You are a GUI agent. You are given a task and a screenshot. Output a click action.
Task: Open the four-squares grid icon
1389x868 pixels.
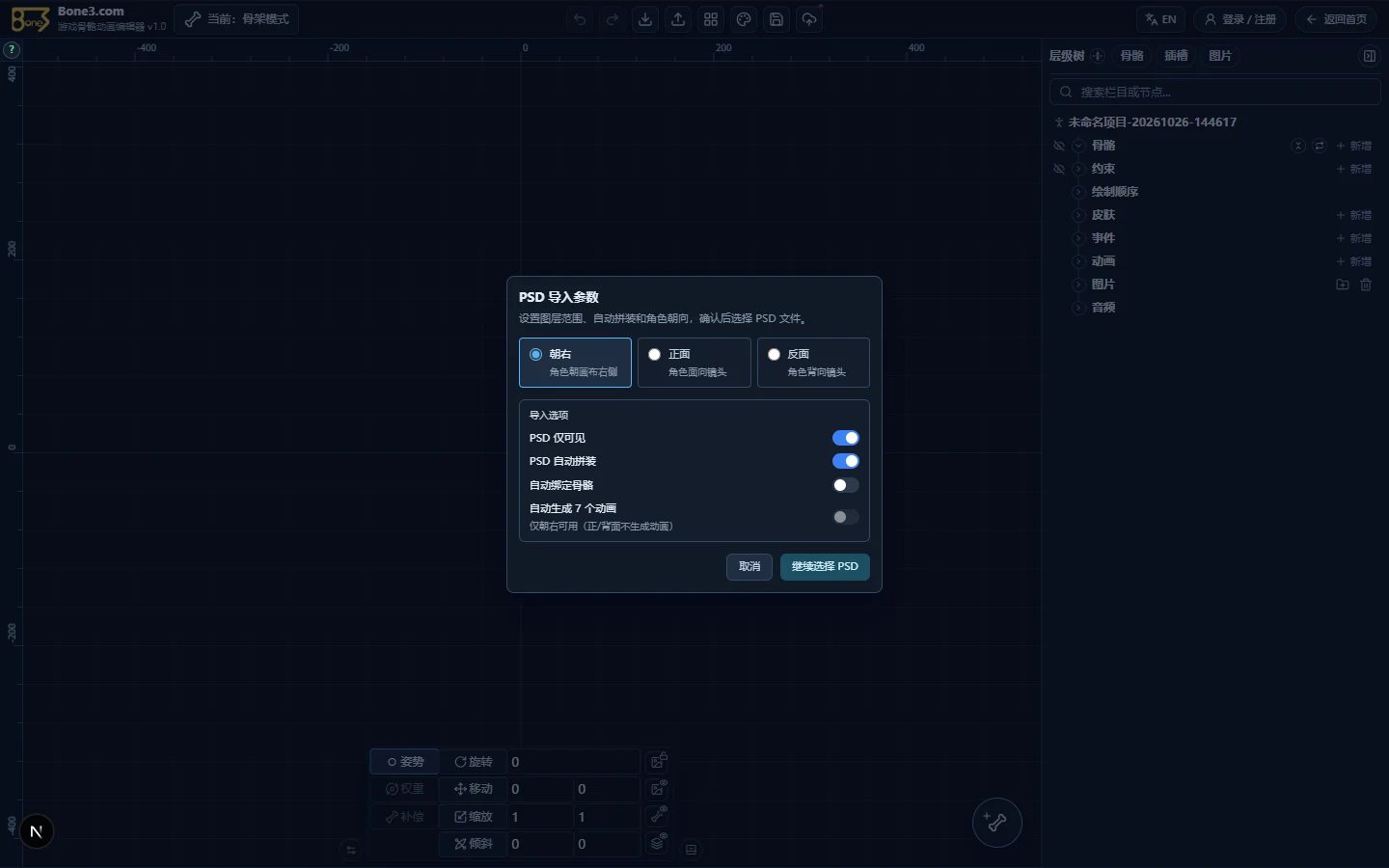coord(711,19)
